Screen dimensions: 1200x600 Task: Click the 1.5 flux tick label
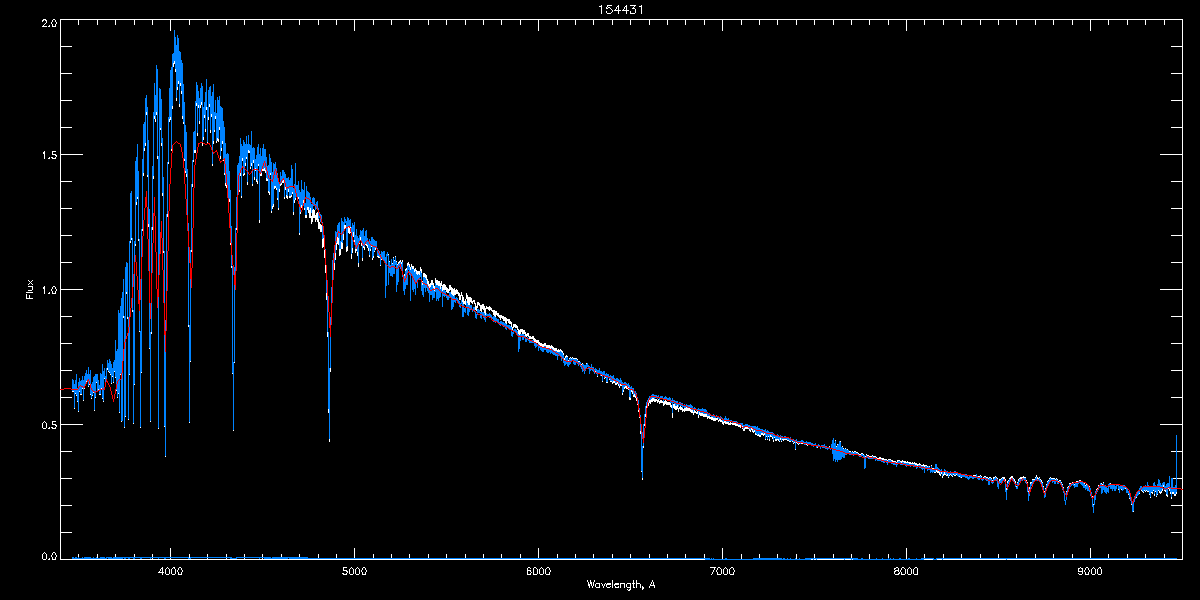pyautogui.click(x=49, y=156)
